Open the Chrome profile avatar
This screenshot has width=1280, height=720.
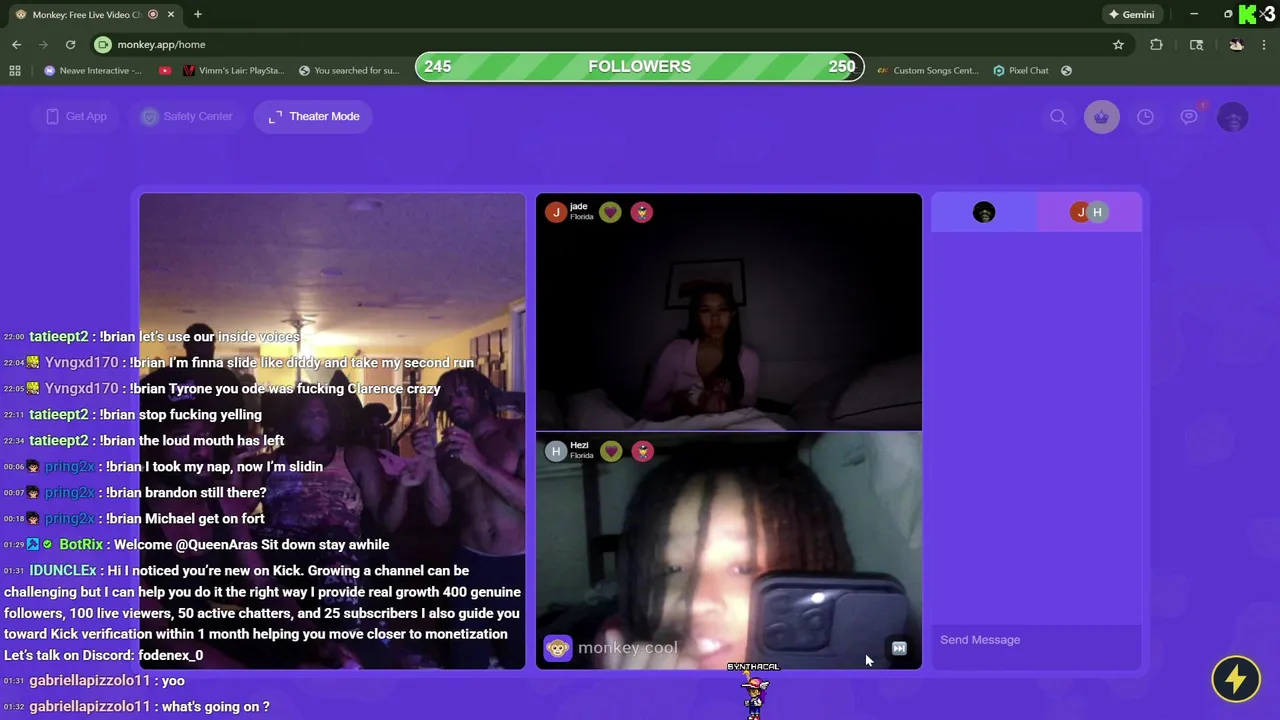1236,44
